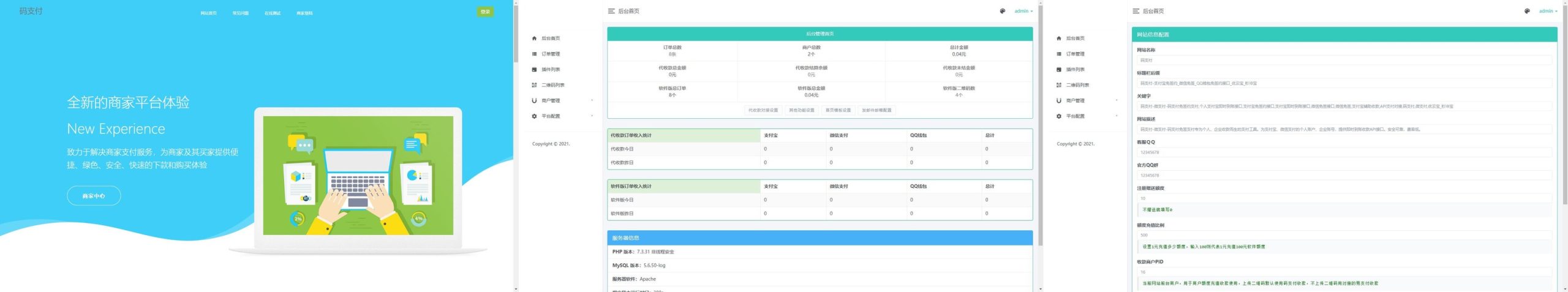This screenshot has width=1568, height=292.
Task: Click the 平台配置 gear icon in site config sidebar
Action: (1059, 116)
